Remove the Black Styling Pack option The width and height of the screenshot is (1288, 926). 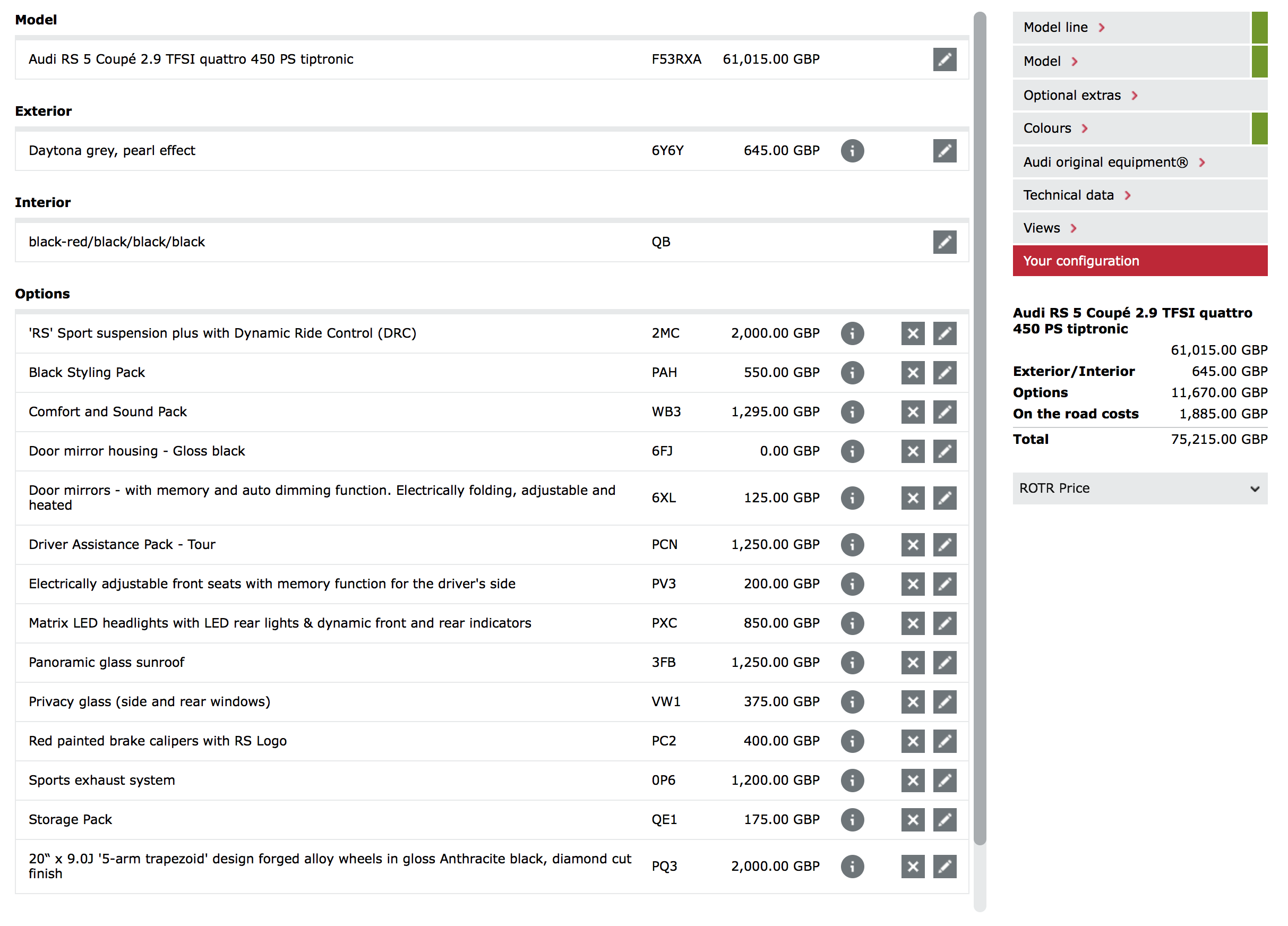[913, 373]
